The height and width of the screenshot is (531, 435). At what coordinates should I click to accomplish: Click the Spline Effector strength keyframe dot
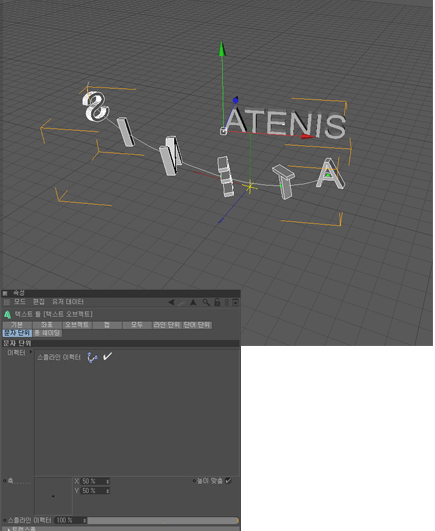(4, 520)
